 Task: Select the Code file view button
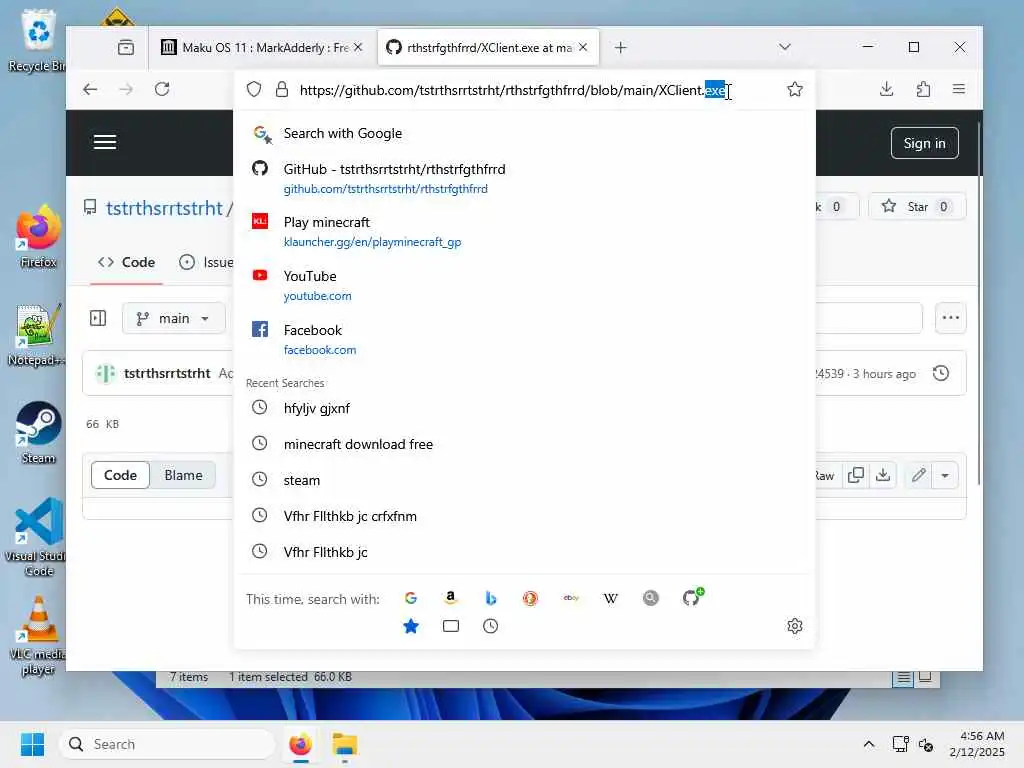pos(120,475)
